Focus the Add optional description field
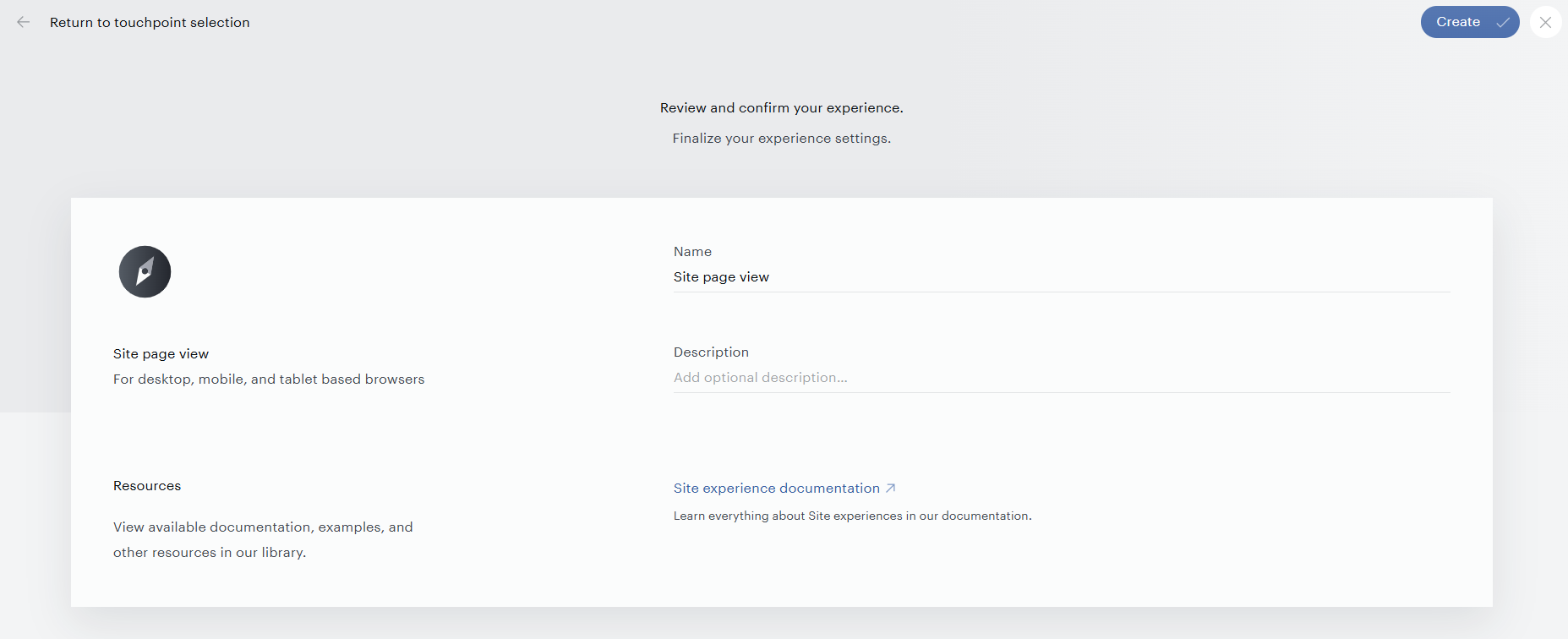Screen dimensions: 1568x639 [1062, 378]
